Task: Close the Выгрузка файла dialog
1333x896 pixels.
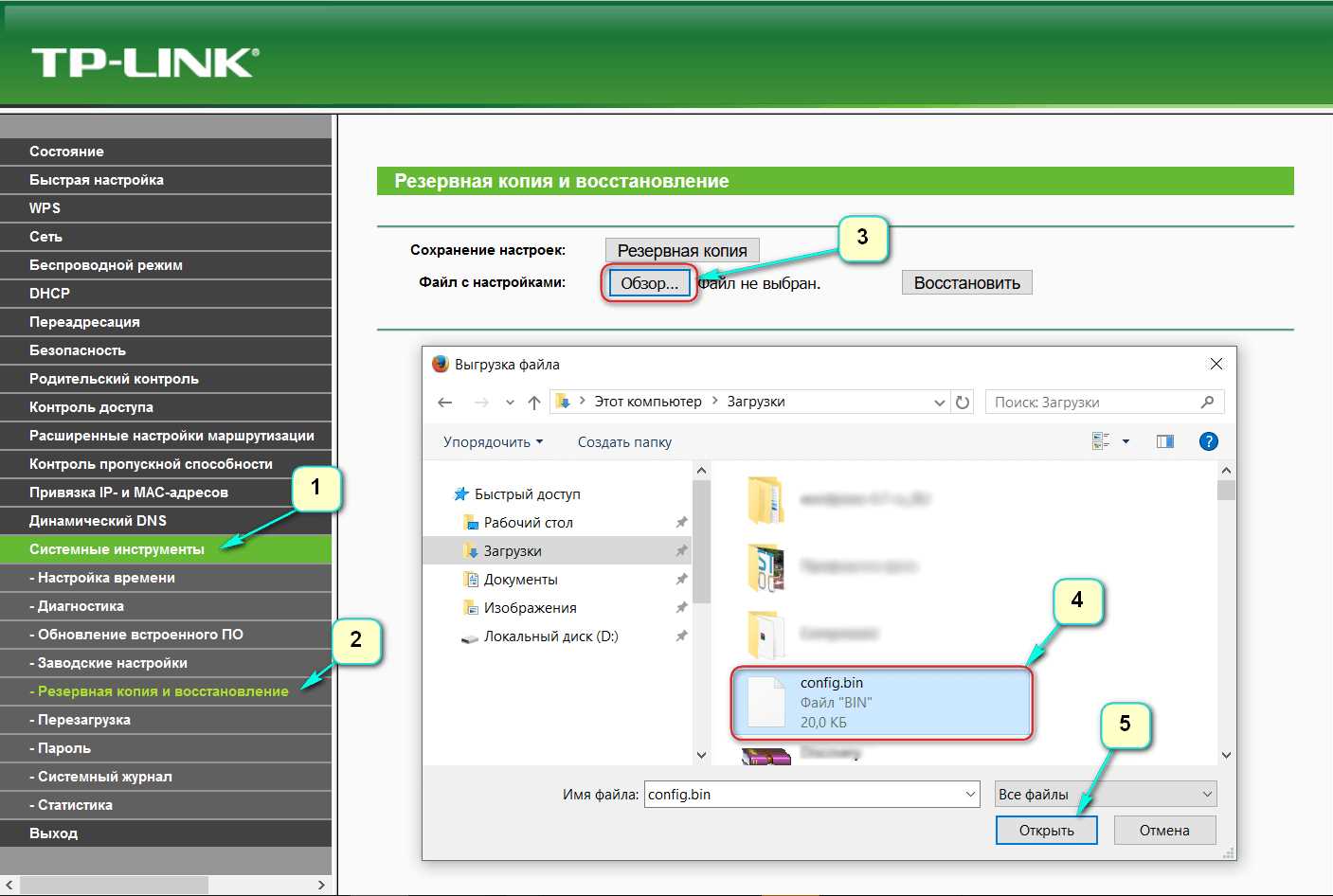Action: click(x=1216, y=364)
